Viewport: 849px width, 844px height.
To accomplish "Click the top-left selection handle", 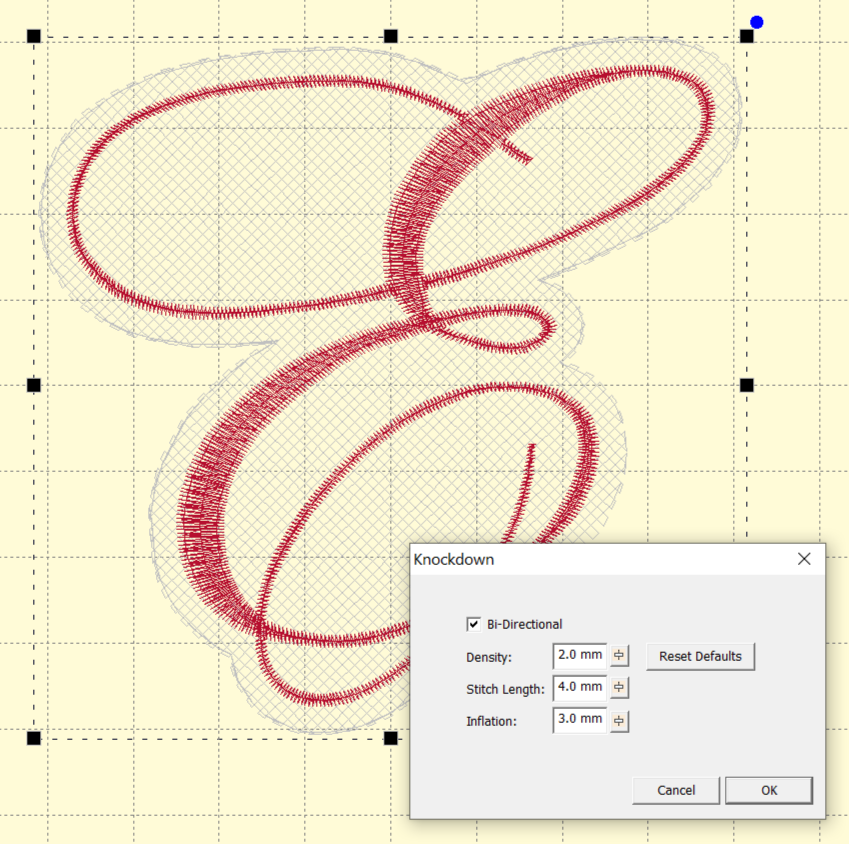I will 34,36.
